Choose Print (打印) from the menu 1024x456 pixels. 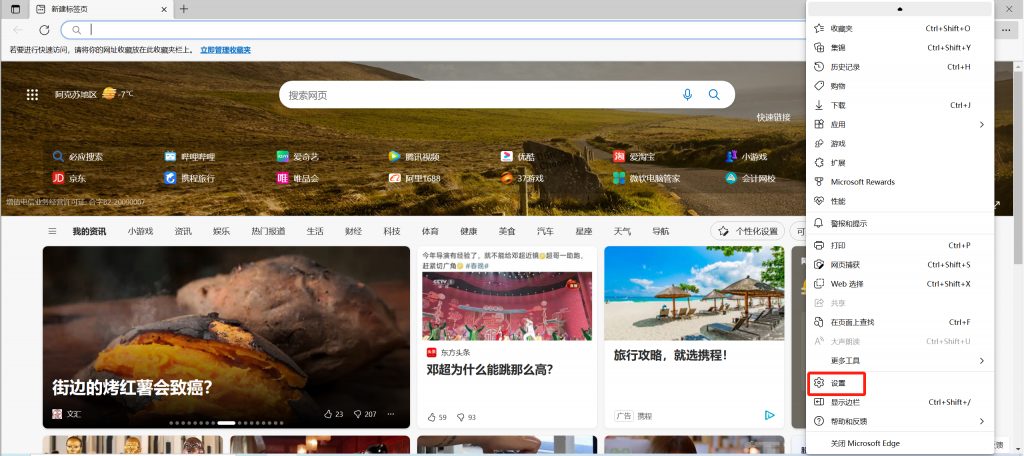click(x=900, y=246)
